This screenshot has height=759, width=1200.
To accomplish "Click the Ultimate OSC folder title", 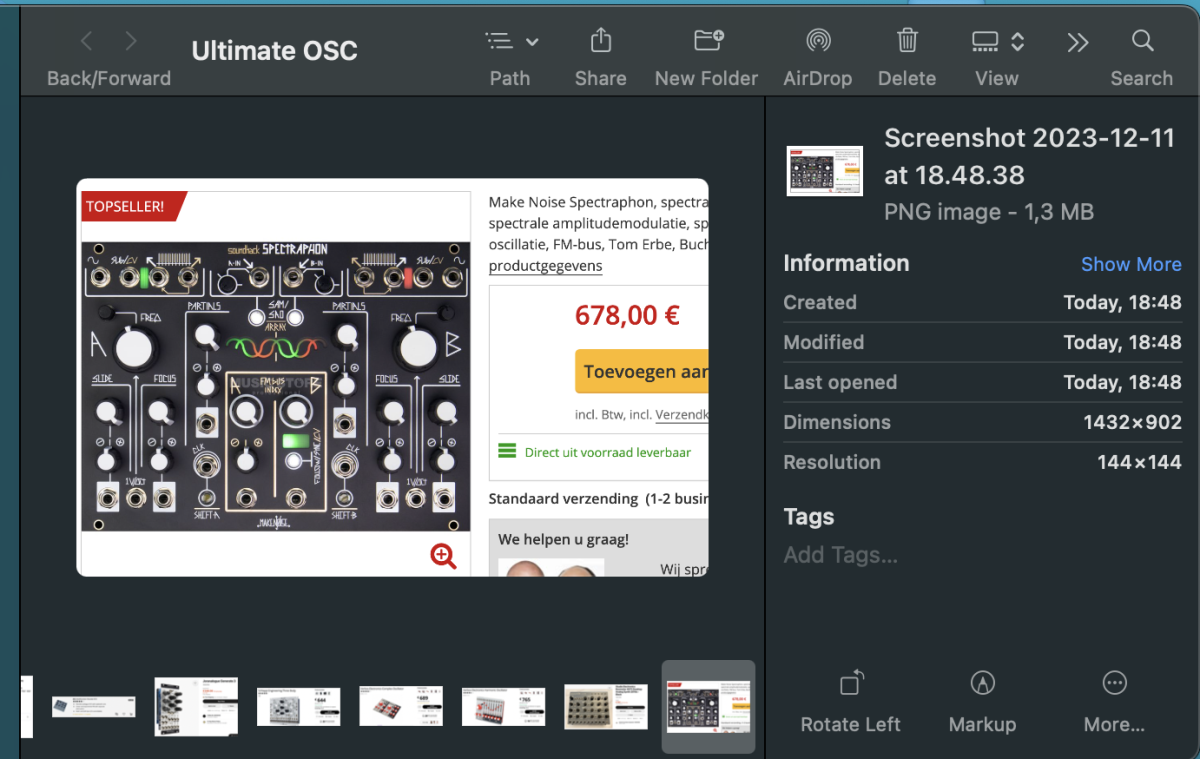I will (x=274, y=51).
